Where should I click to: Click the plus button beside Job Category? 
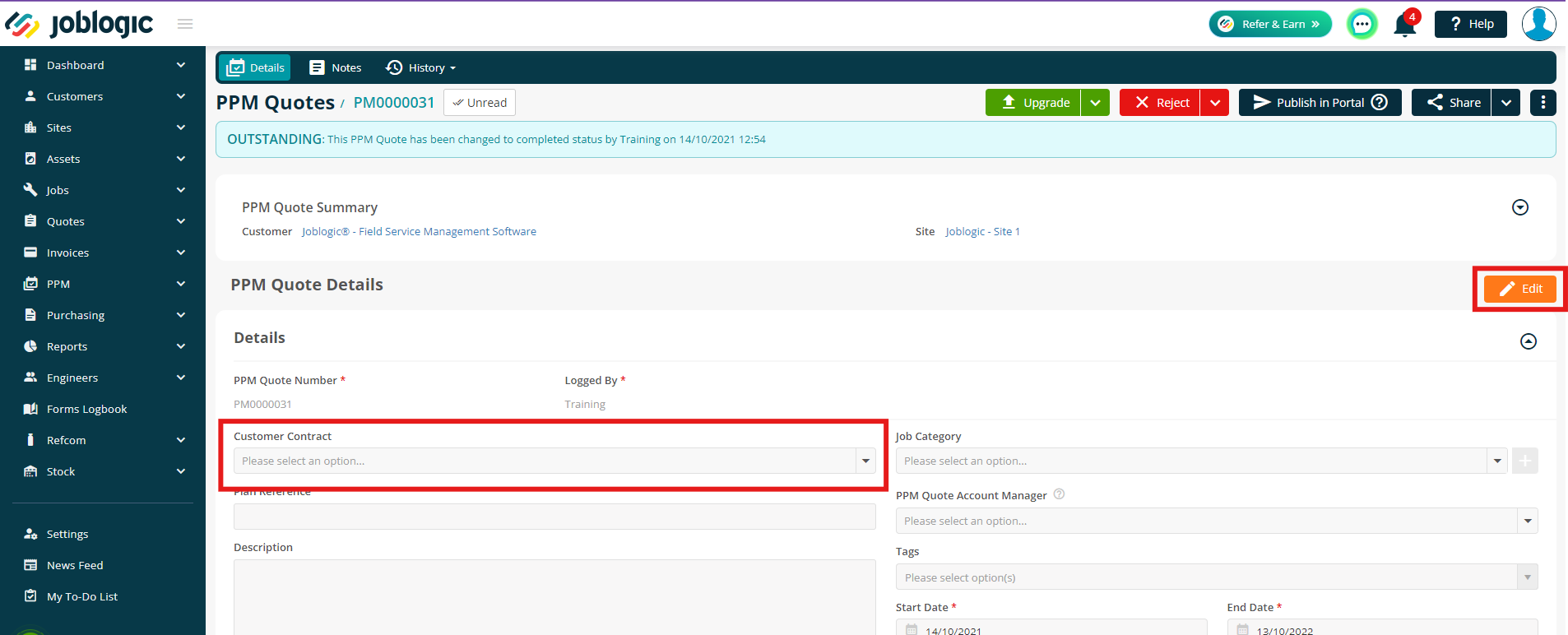[x=1525, y=461]
